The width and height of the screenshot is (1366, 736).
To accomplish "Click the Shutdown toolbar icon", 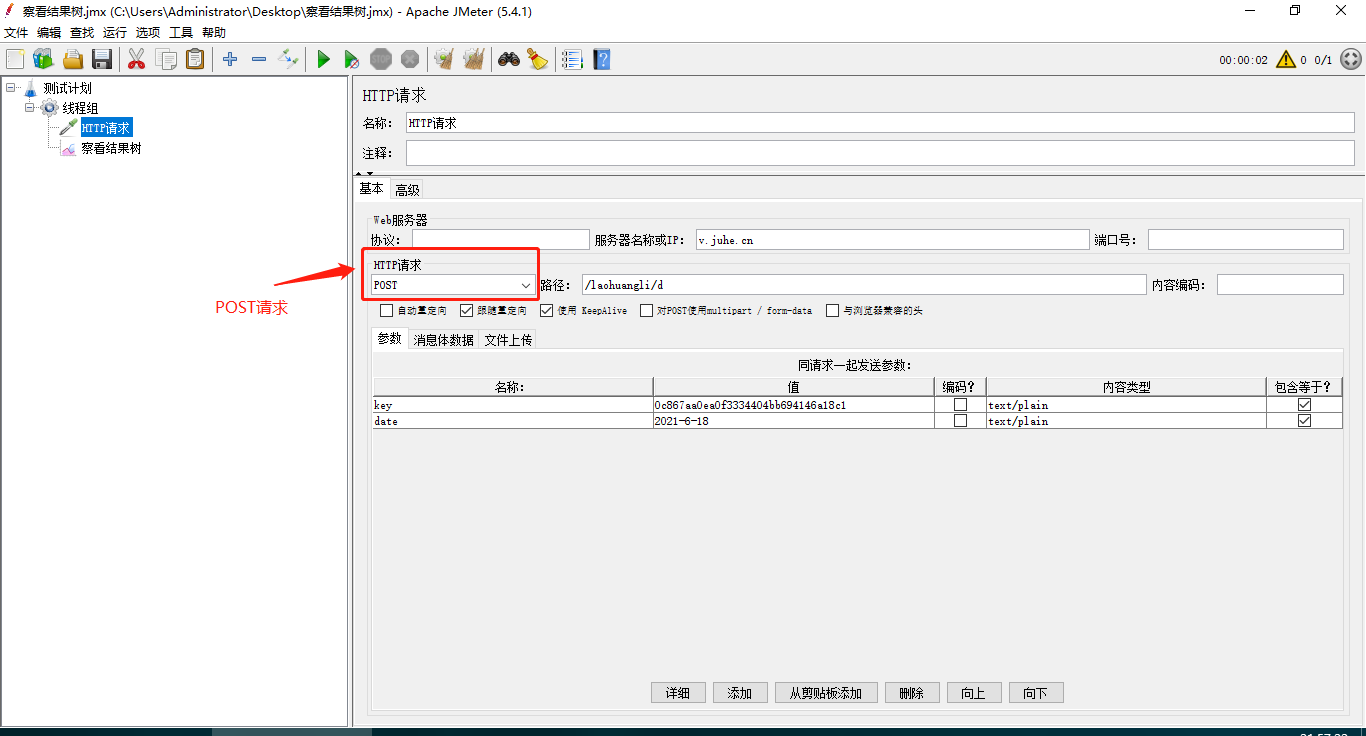I will click(410, 59).
